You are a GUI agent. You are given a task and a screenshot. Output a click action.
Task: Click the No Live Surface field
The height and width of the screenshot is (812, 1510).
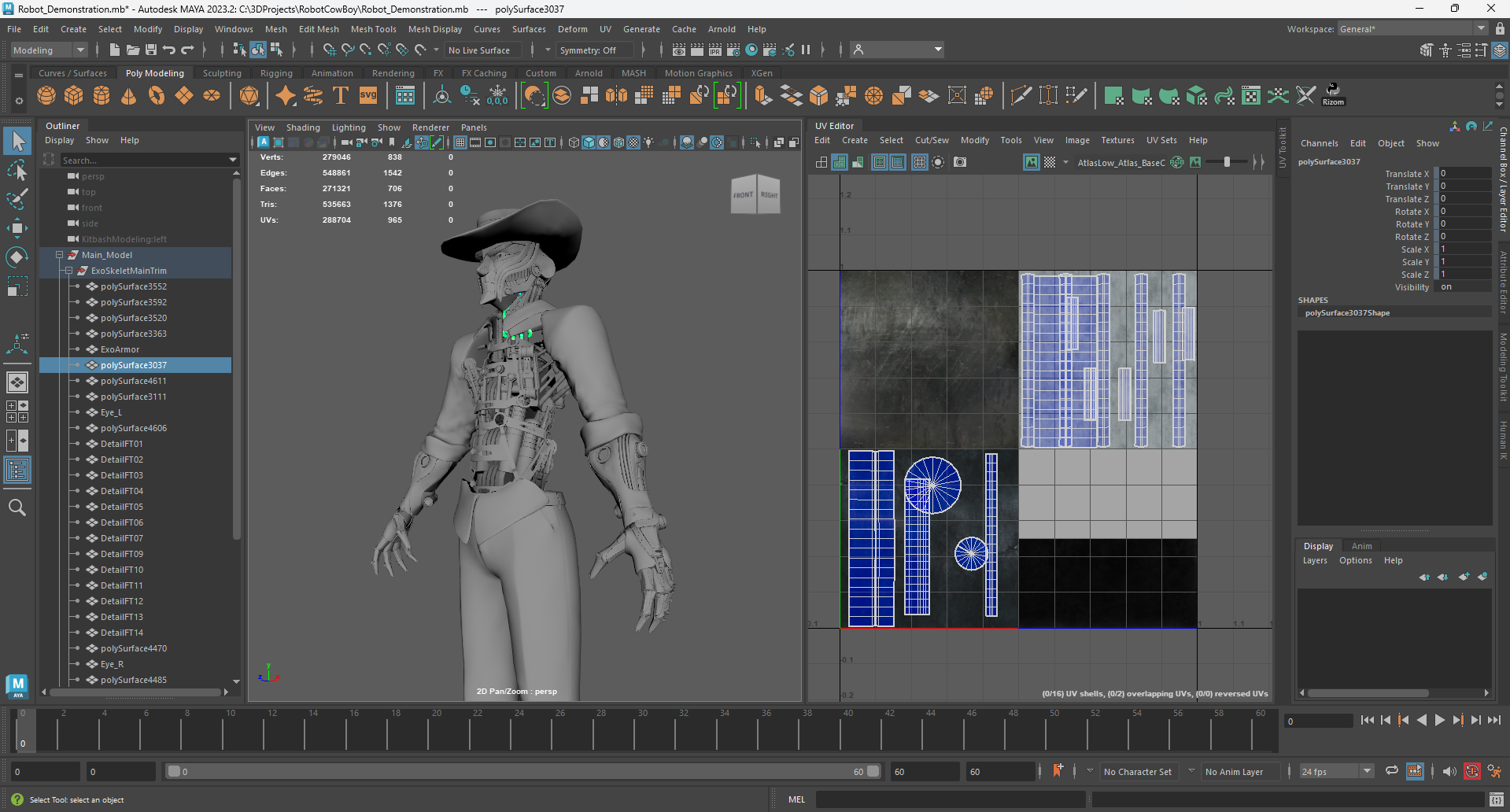pyautogui.click(x=479, y=50)
